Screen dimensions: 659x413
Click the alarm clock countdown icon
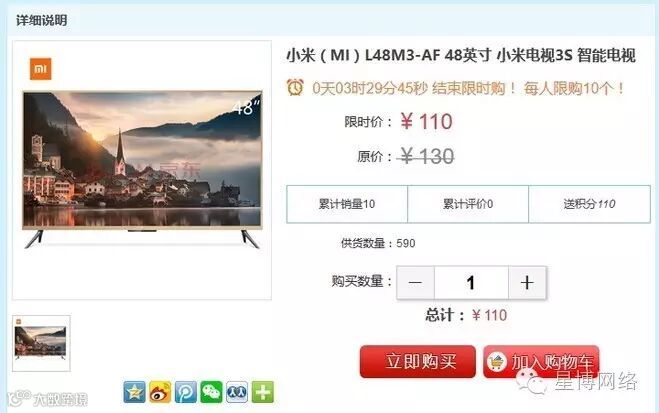point(295,87)
